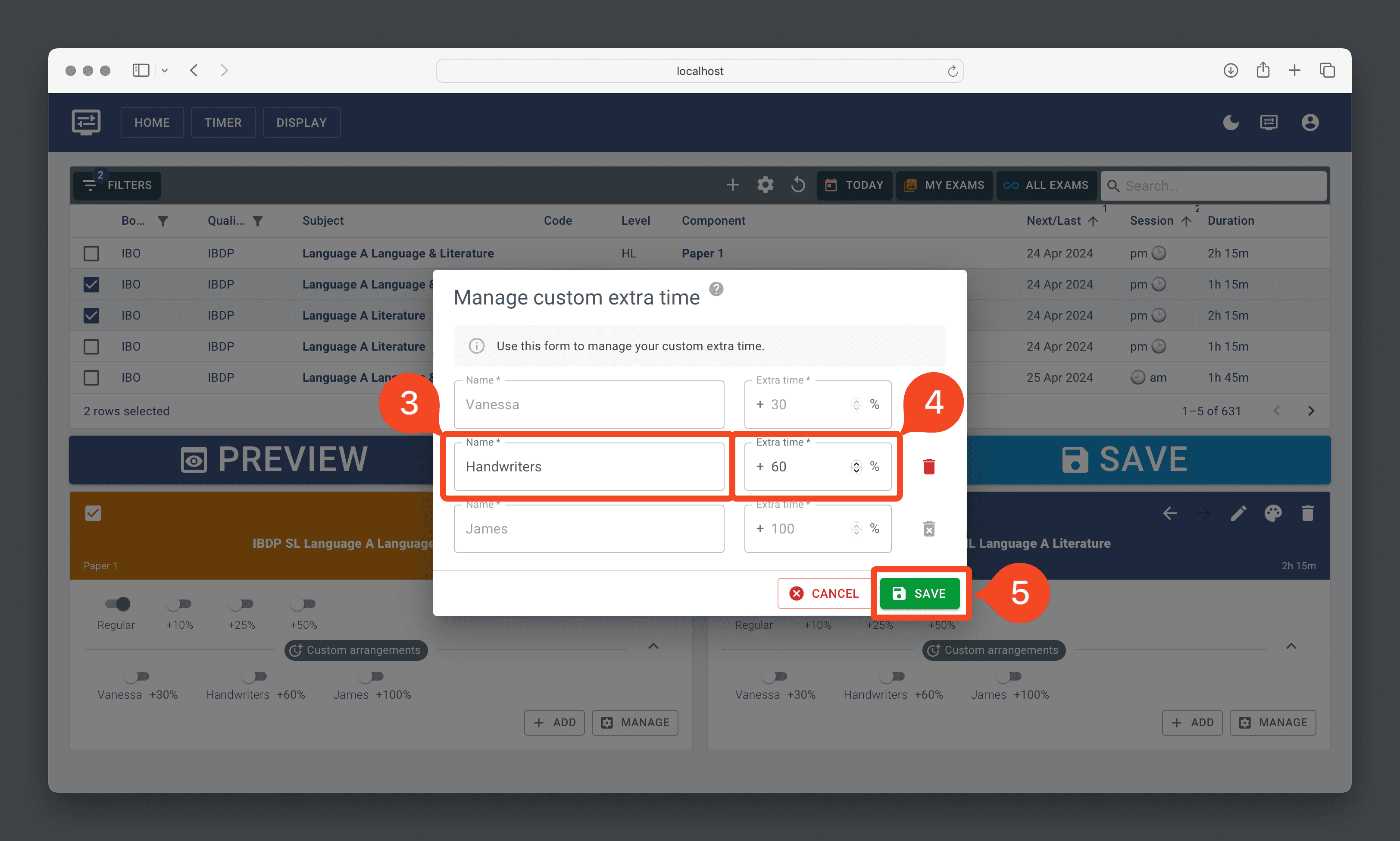
Task: Click the settings gear icon
Action: (x=765, y=185)
